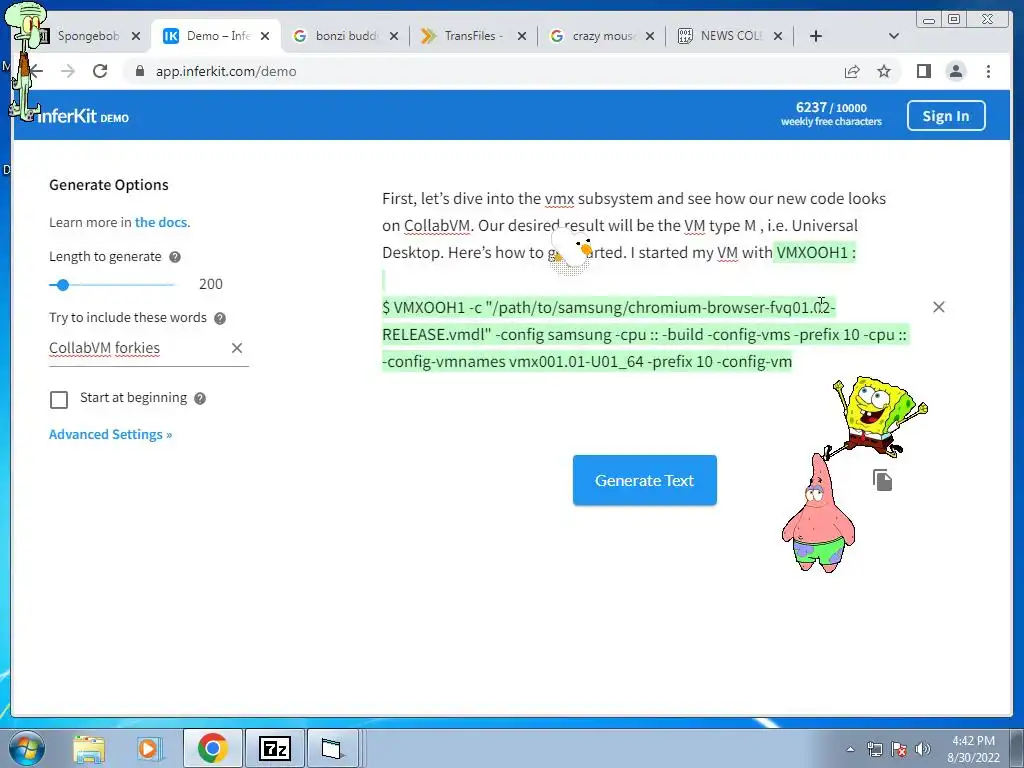The height and width of the screenshot is (768, 1024).
Task: Click the Action Center flag tray icon
Action: (x=899, y=749)
